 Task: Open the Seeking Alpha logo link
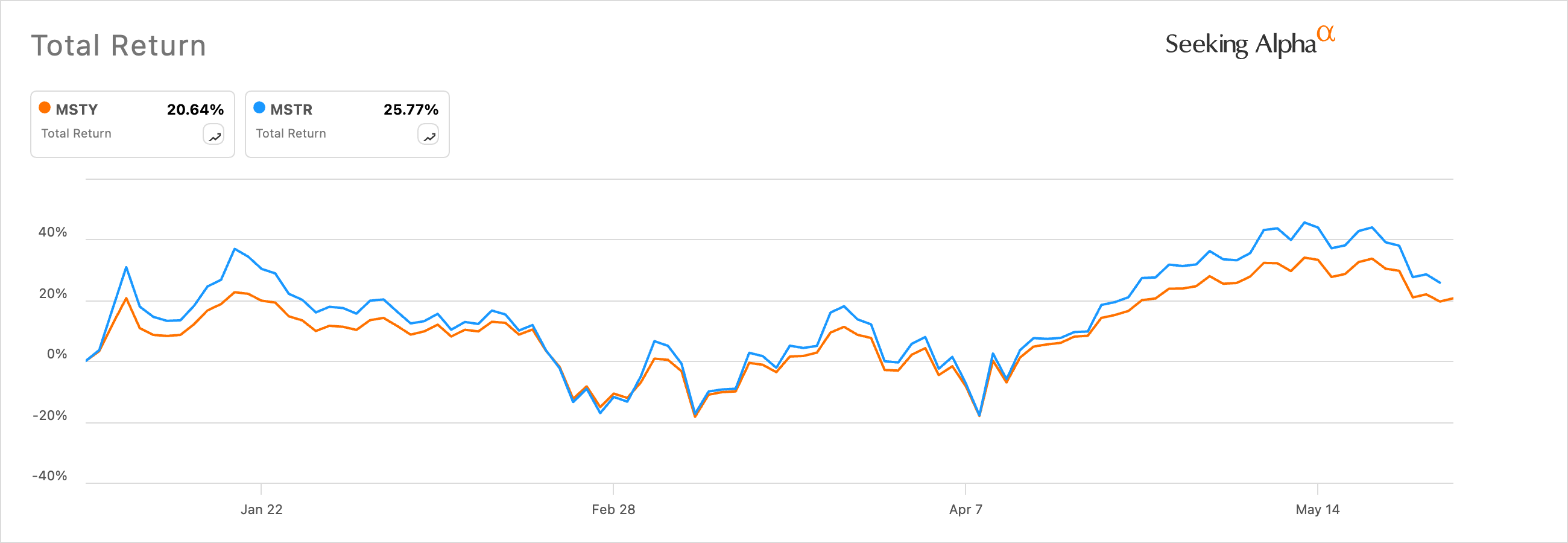1250,42
